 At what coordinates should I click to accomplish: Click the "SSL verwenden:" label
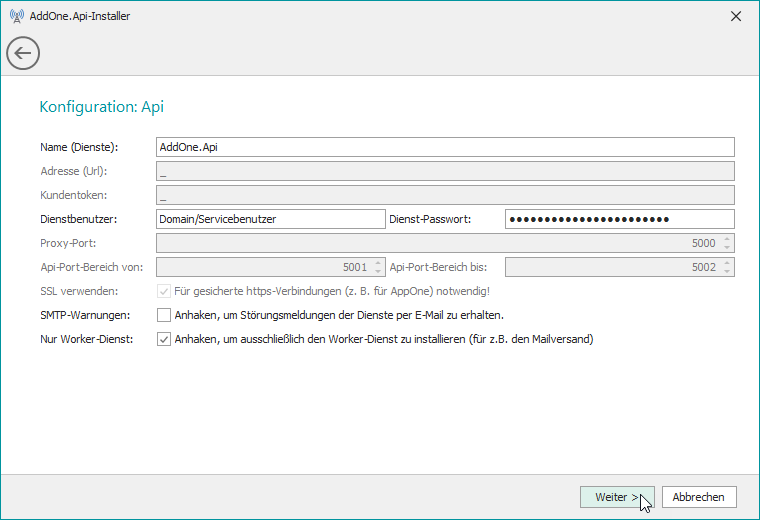(x=79, y=291)
